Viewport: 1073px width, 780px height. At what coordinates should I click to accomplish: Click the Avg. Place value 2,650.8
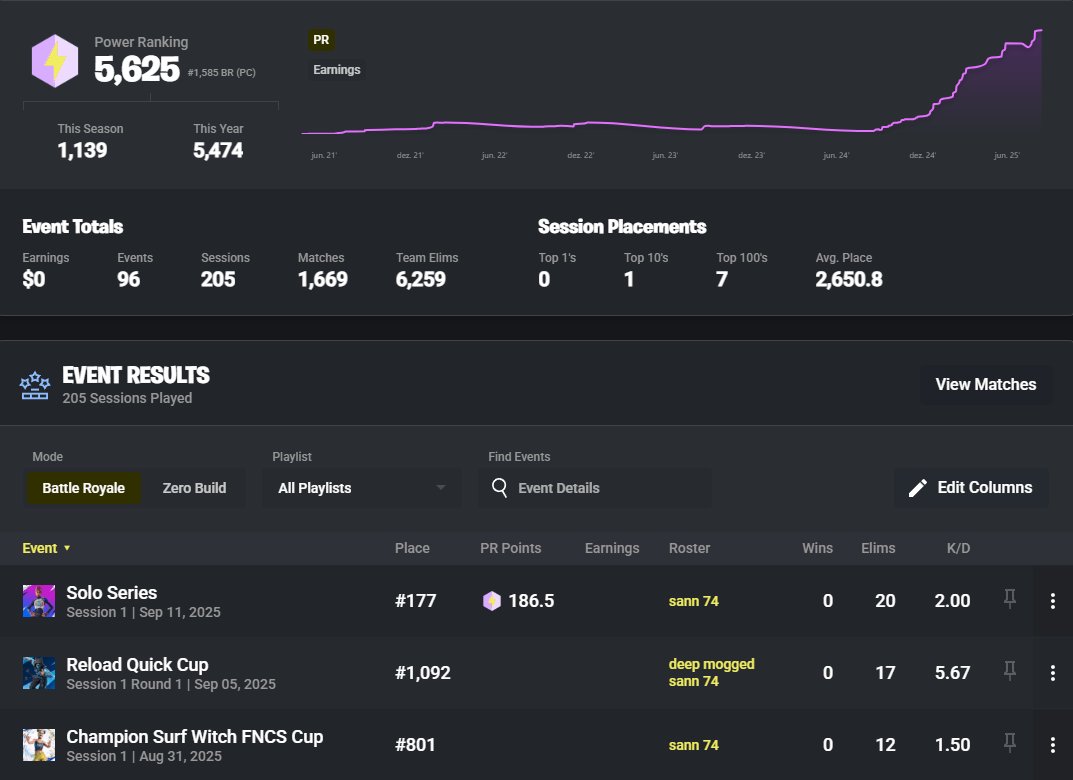pyautogui.click(x=849, y=279)
